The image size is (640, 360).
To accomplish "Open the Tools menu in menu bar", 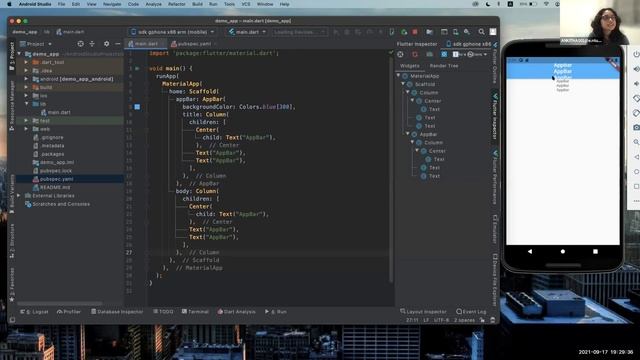I will (x=229, y=4).
